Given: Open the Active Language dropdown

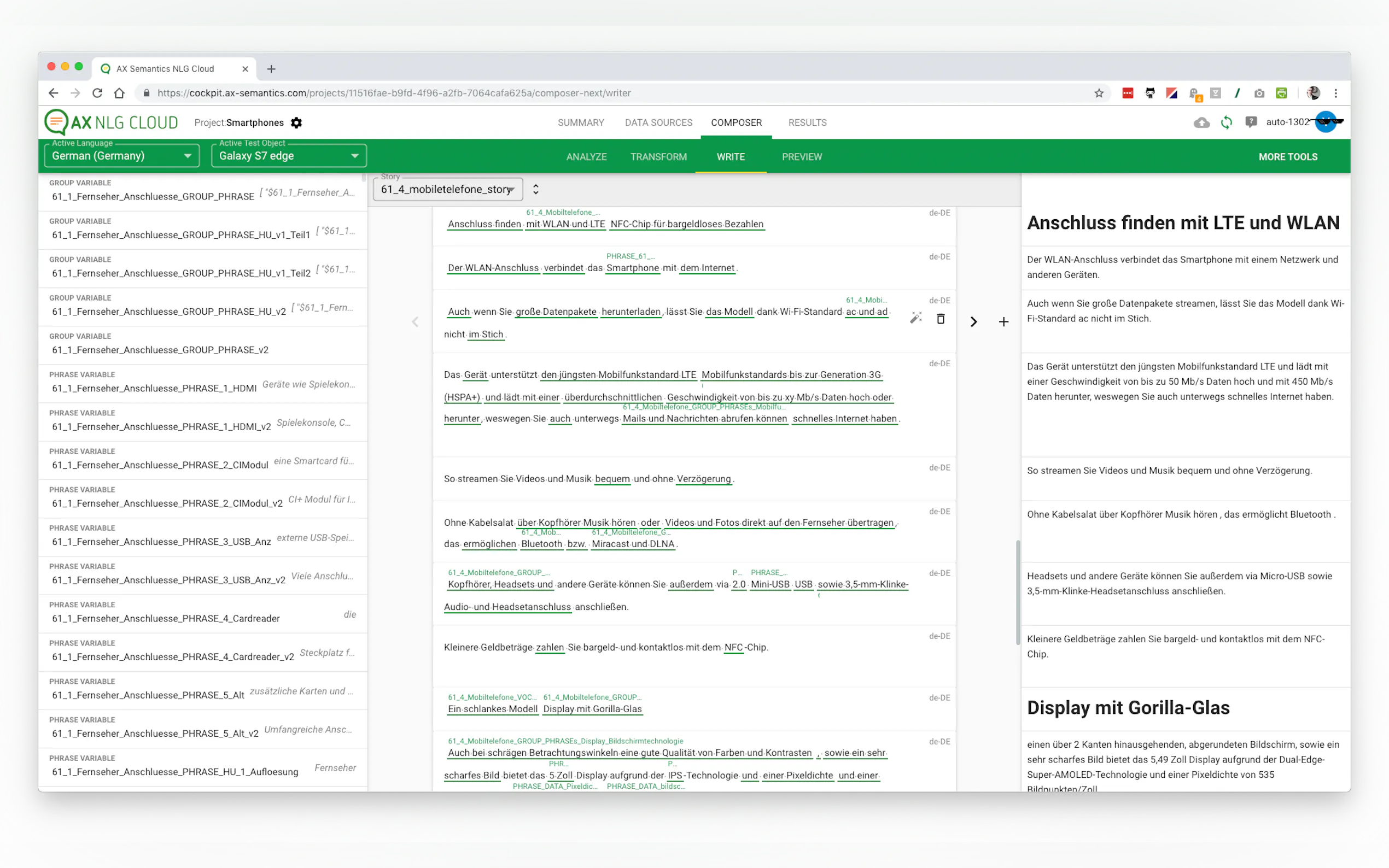Looking at the screenshot, I should pos(122,156).
